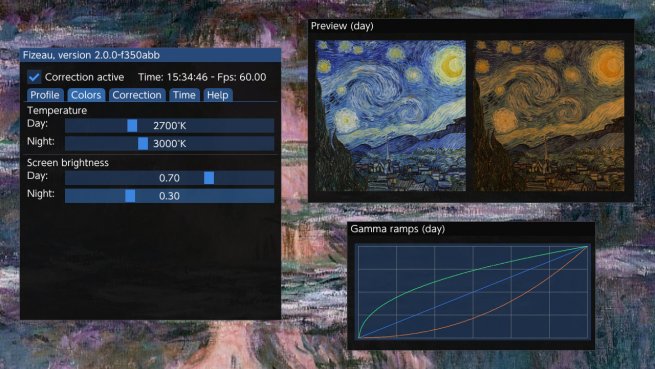This screenshot has height=369, width=655.
Task: Switch to the Colors tab
Action: click(86, 95)
